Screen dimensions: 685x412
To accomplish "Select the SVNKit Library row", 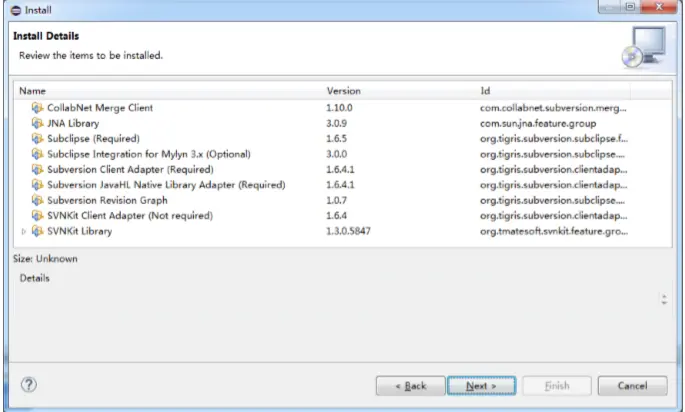I will point(343,231).
